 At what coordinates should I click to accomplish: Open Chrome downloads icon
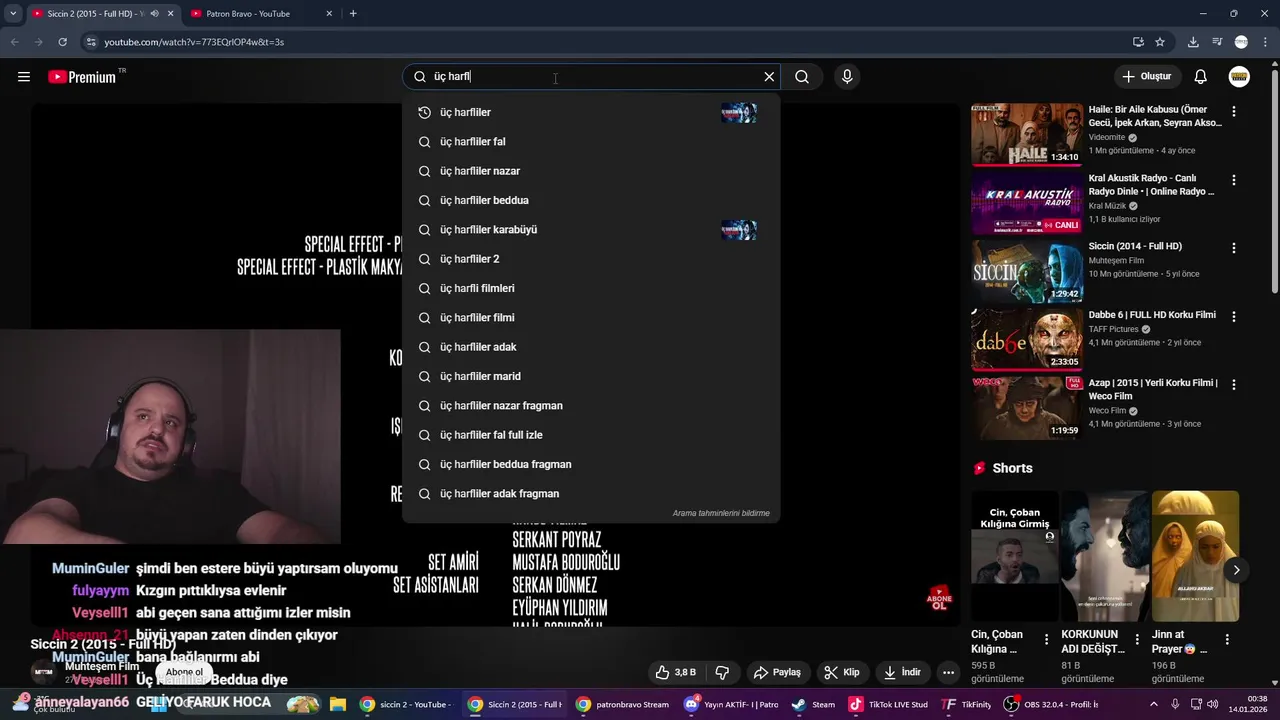point(1193,42)
